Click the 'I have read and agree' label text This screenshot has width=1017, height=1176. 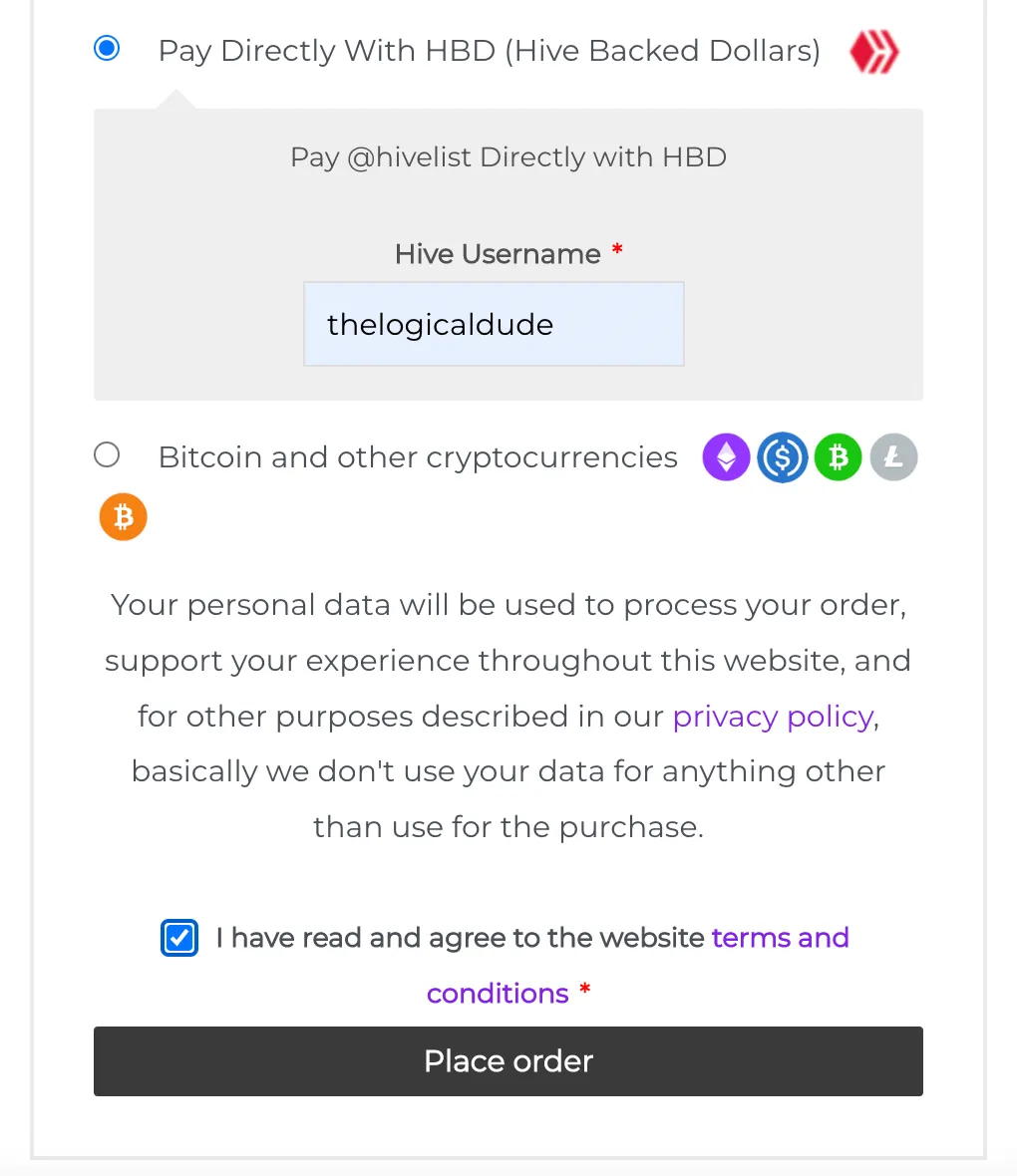coord(460,938)
